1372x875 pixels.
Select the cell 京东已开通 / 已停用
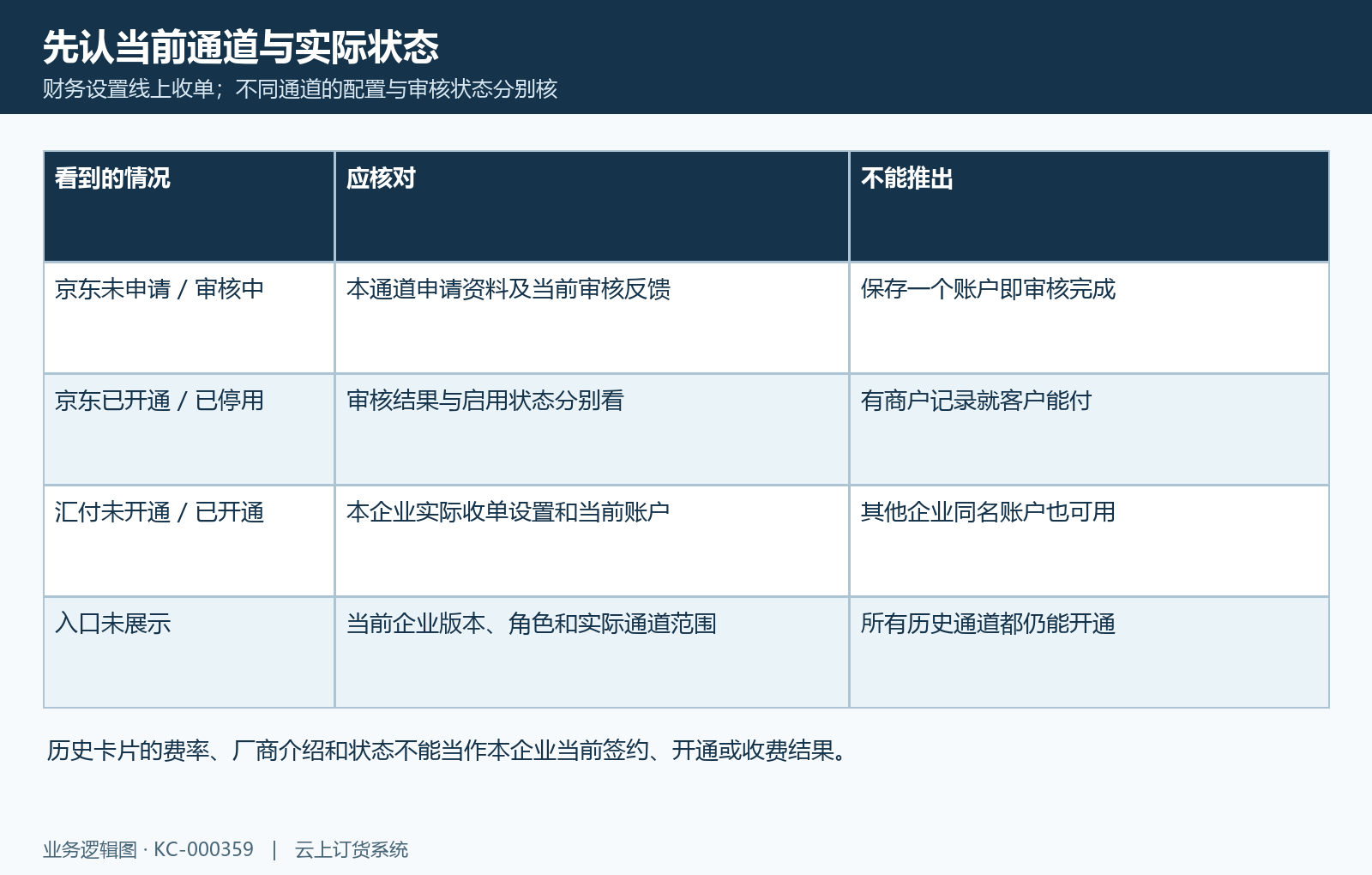pyautogui.click(x=190, y=430)
